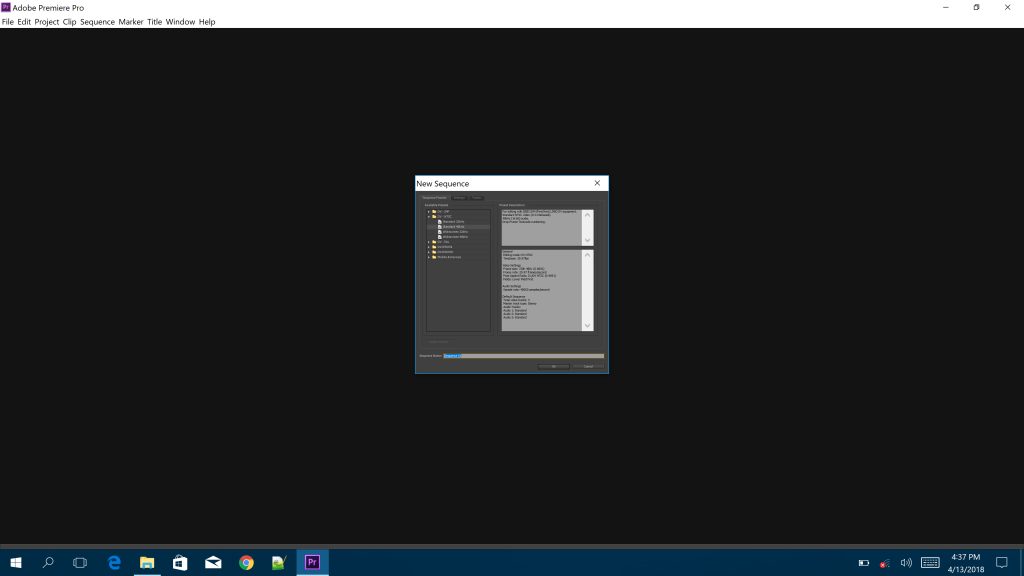This screenshot has width=1024, height=576.
Task: Open File Explorer from the taskbar
Action: click(x=147, y=562)
